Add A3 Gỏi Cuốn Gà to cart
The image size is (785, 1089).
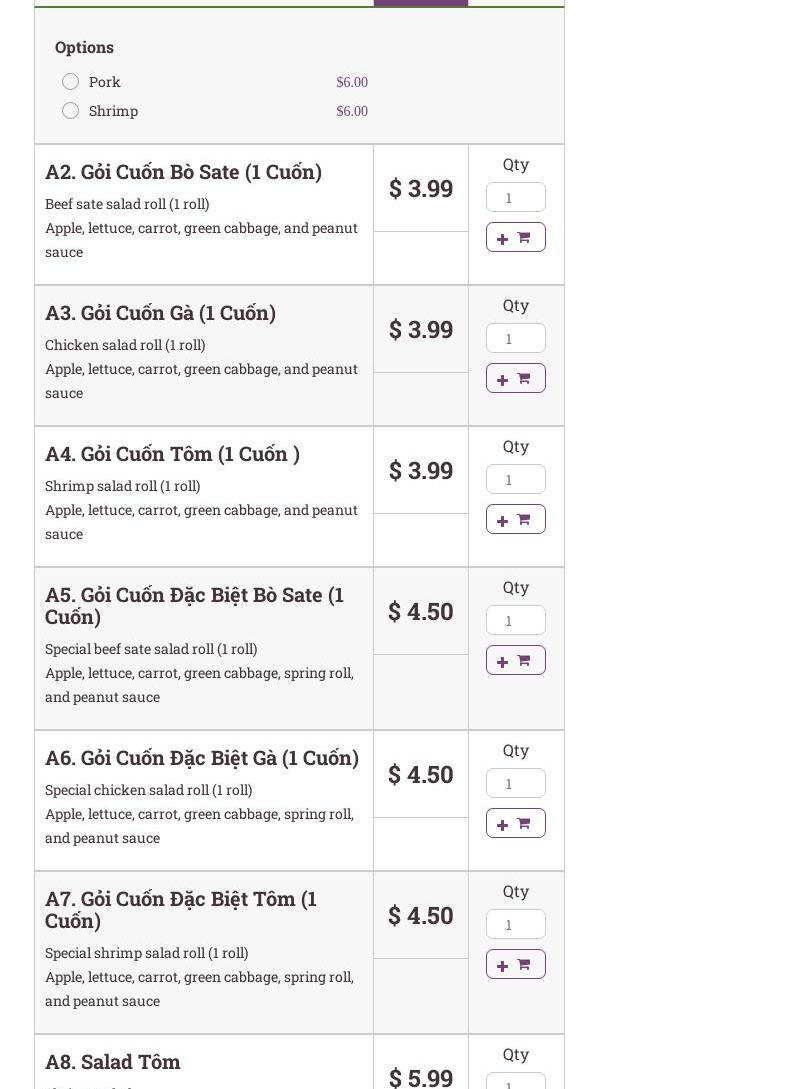pyautogui.click(x=515, y=378)
